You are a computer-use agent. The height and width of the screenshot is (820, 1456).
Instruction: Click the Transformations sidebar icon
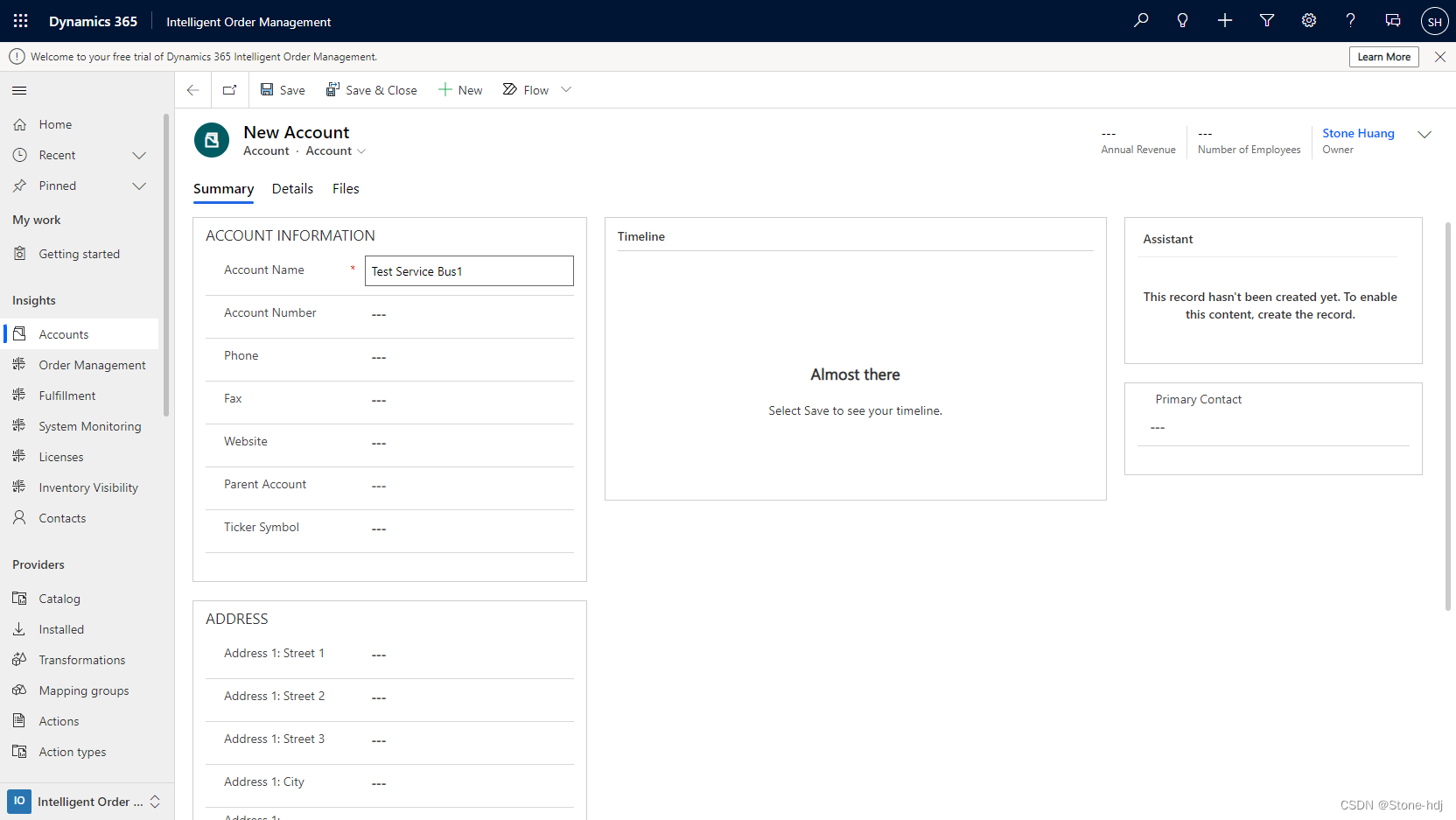coord(19,660)
